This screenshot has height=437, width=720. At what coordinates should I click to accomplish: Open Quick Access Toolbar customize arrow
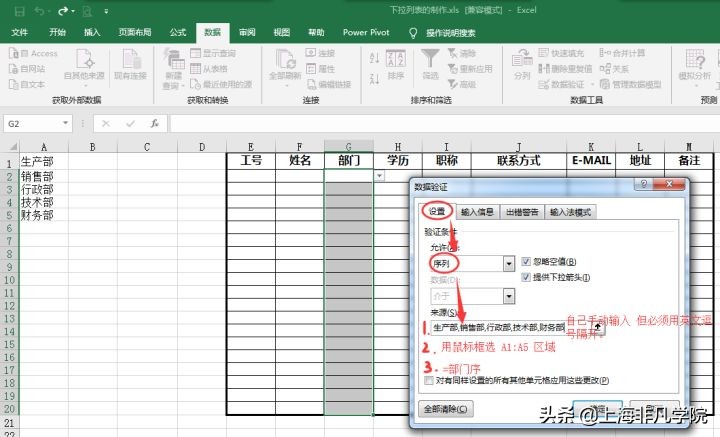(x=106, y=11)
